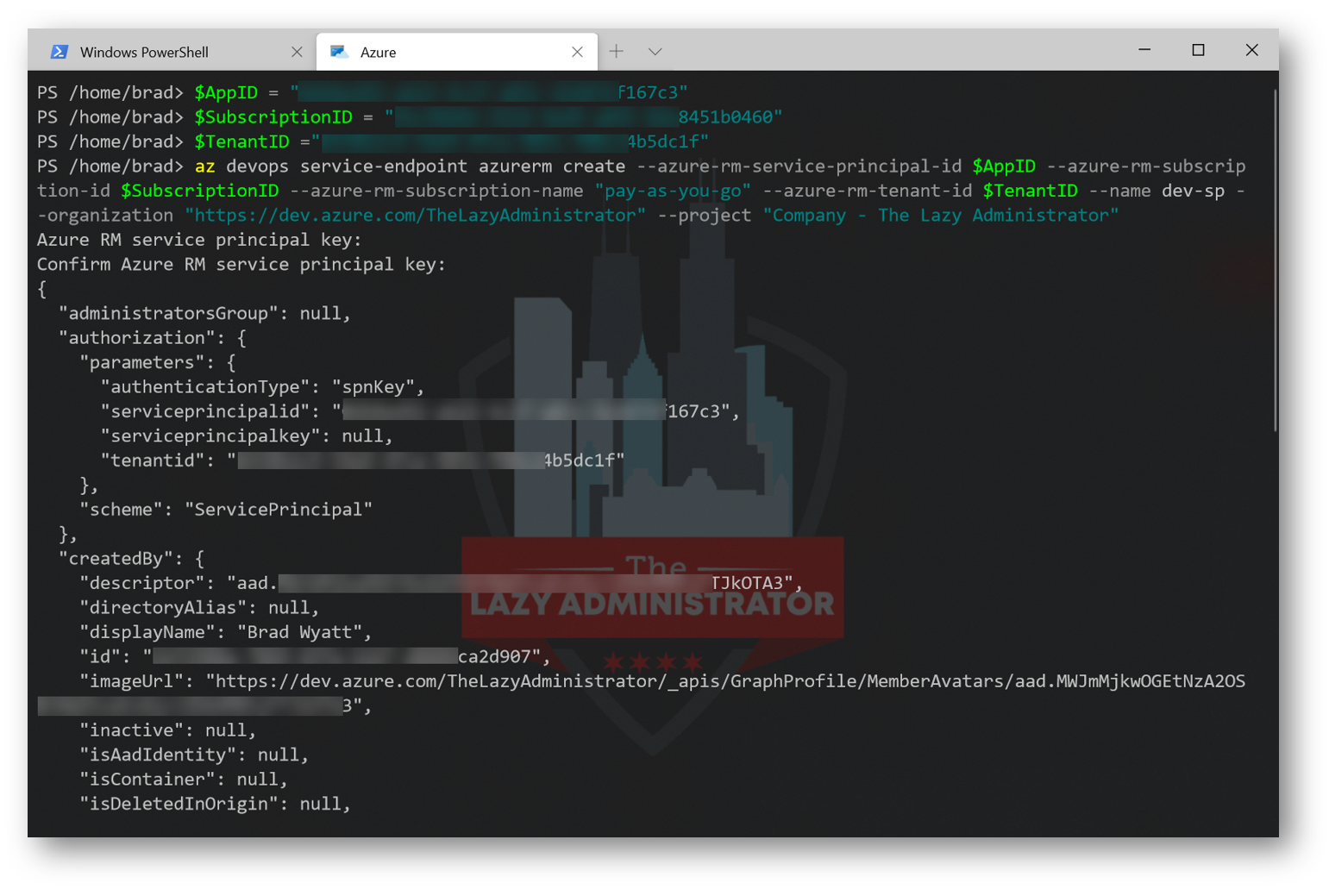Click $SubscriptionID variable on second prompt line
This screenshot has width=1329, height=896.
click(x=273, y=116)
